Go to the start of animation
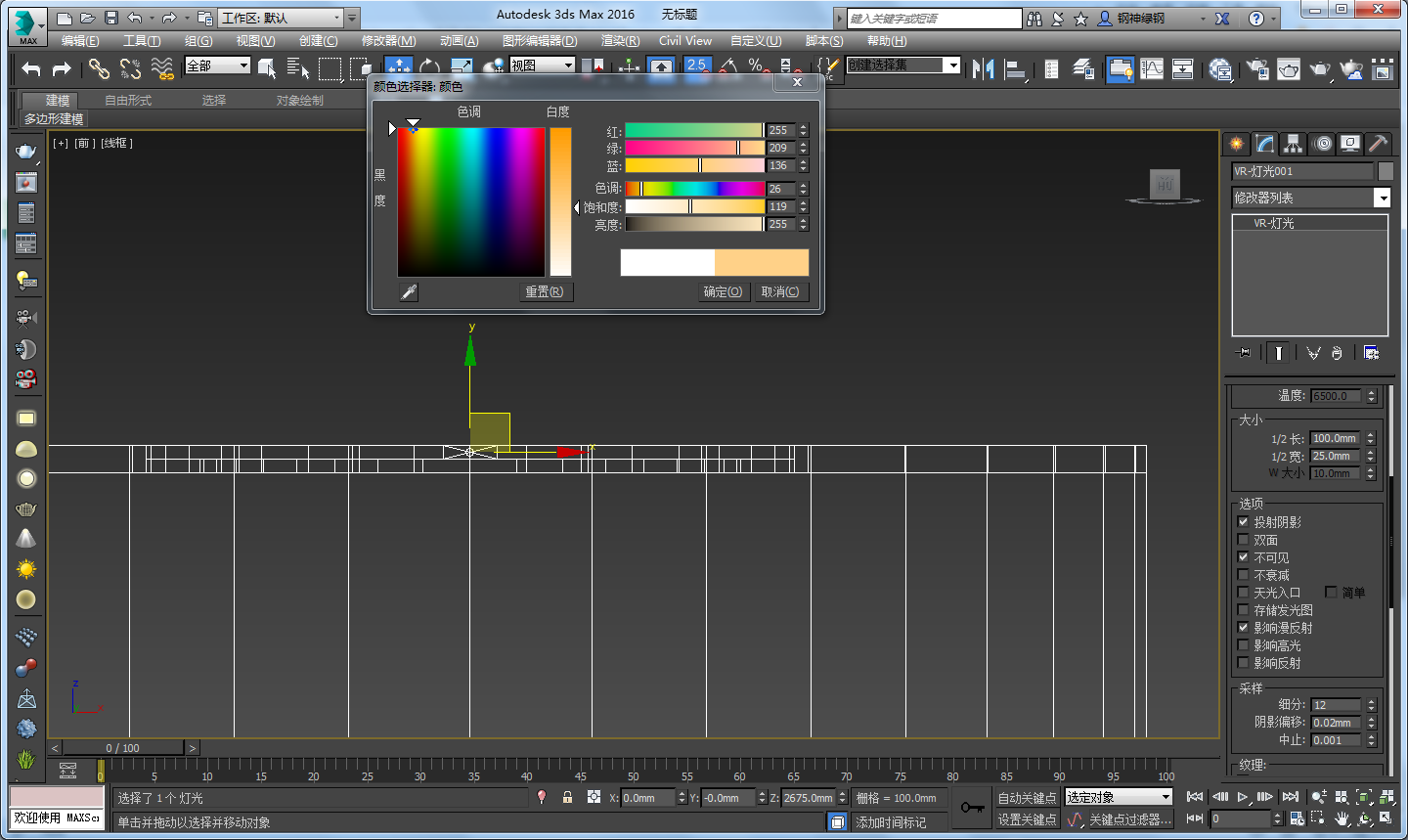The image size is (1408, 840). pos(1195,797)
